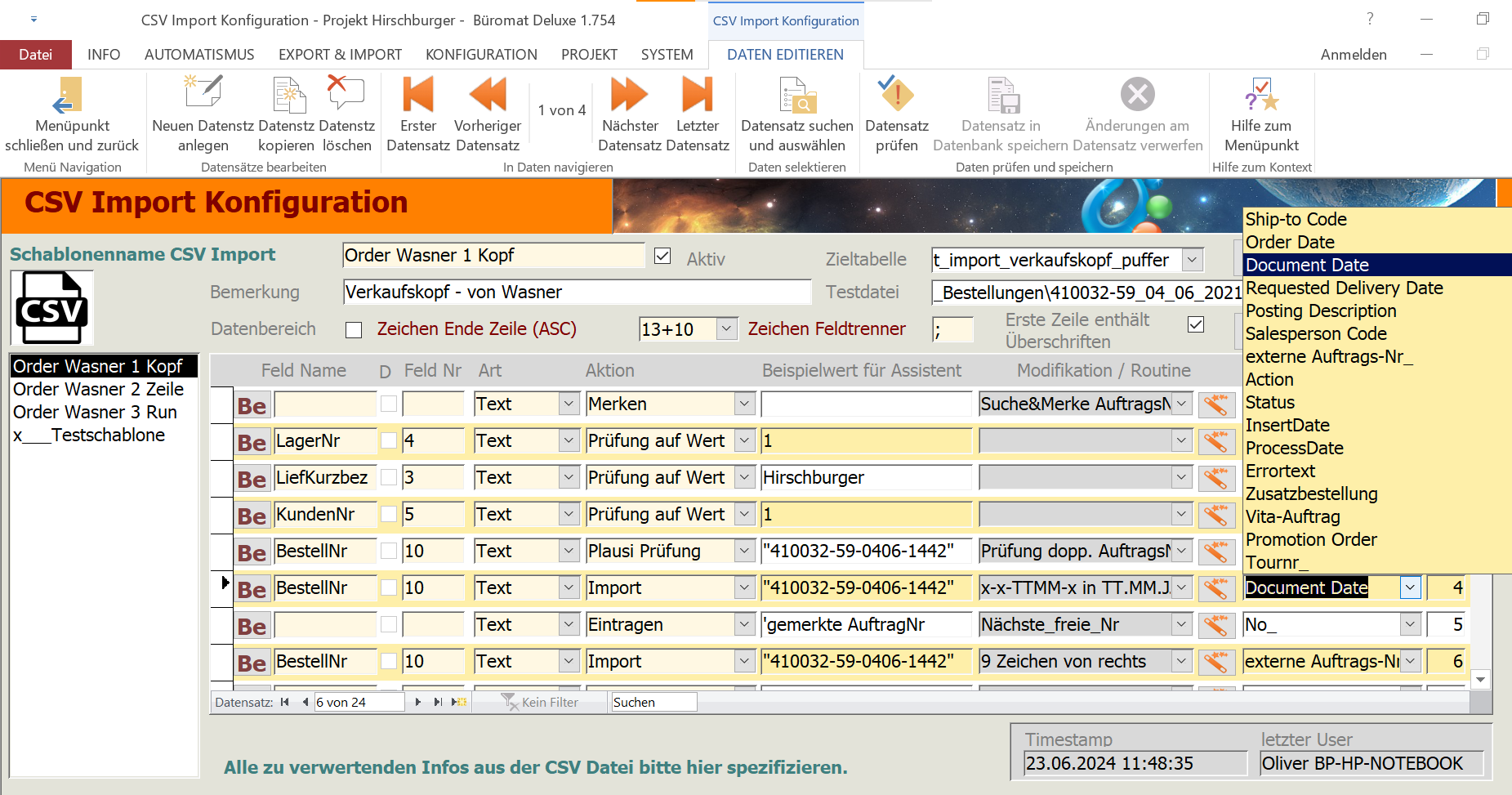
Task: Select Order Wasner 2 Zeile template
Action: pyautogui.click(x=99, y=390)
